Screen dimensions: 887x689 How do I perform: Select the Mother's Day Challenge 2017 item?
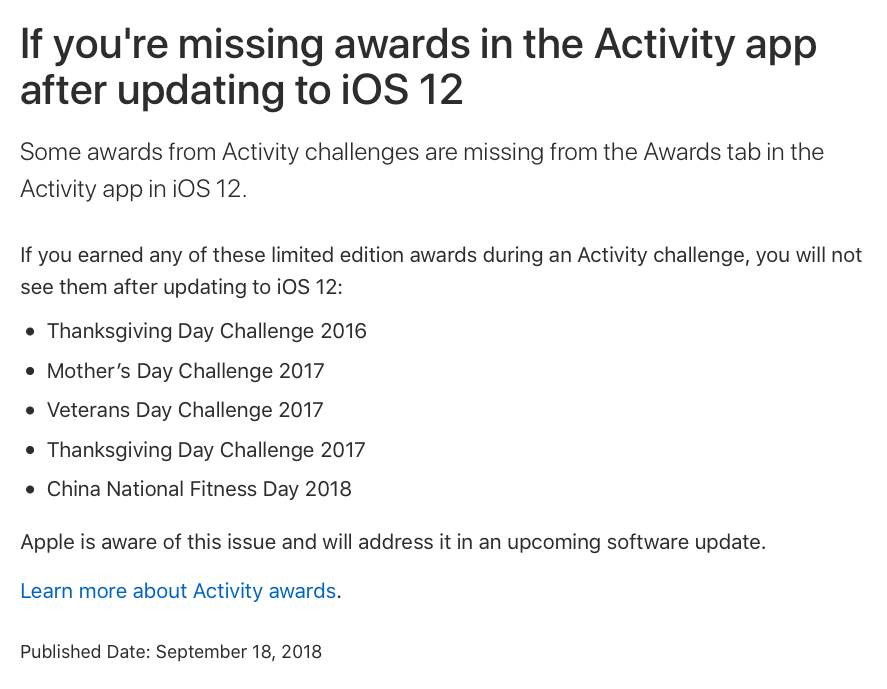pos(186,371)
